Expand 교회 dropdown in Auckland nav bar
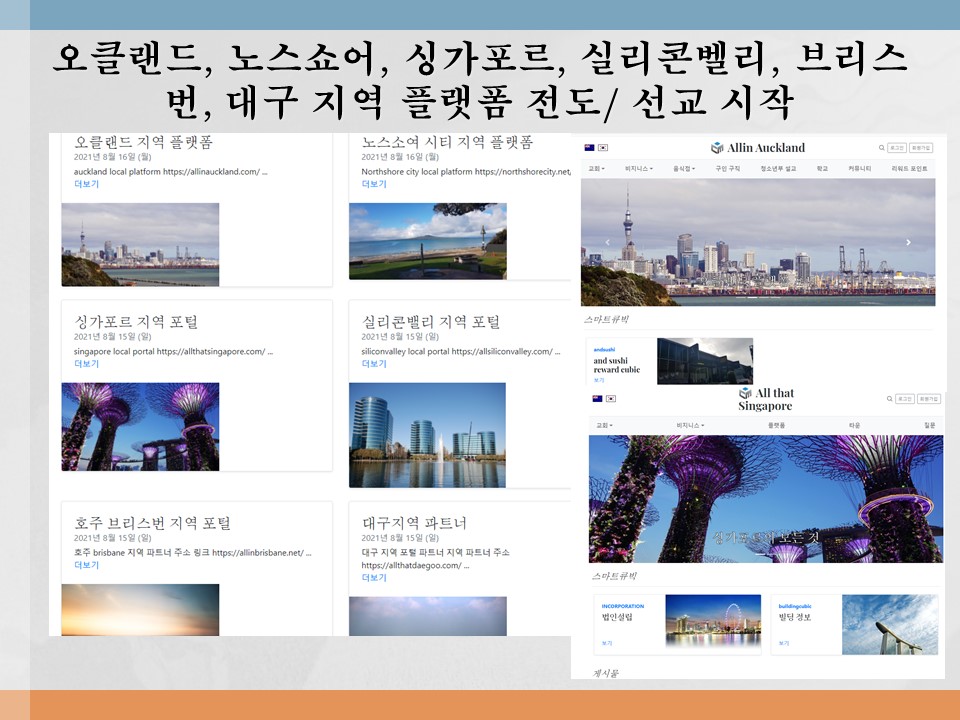The image size is (960, 720). (596, 169)
